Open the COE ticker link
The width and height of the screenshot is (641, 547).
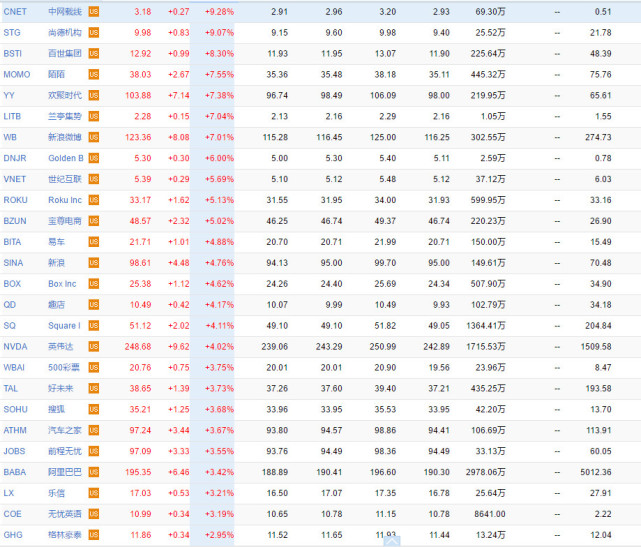(13, 514)
